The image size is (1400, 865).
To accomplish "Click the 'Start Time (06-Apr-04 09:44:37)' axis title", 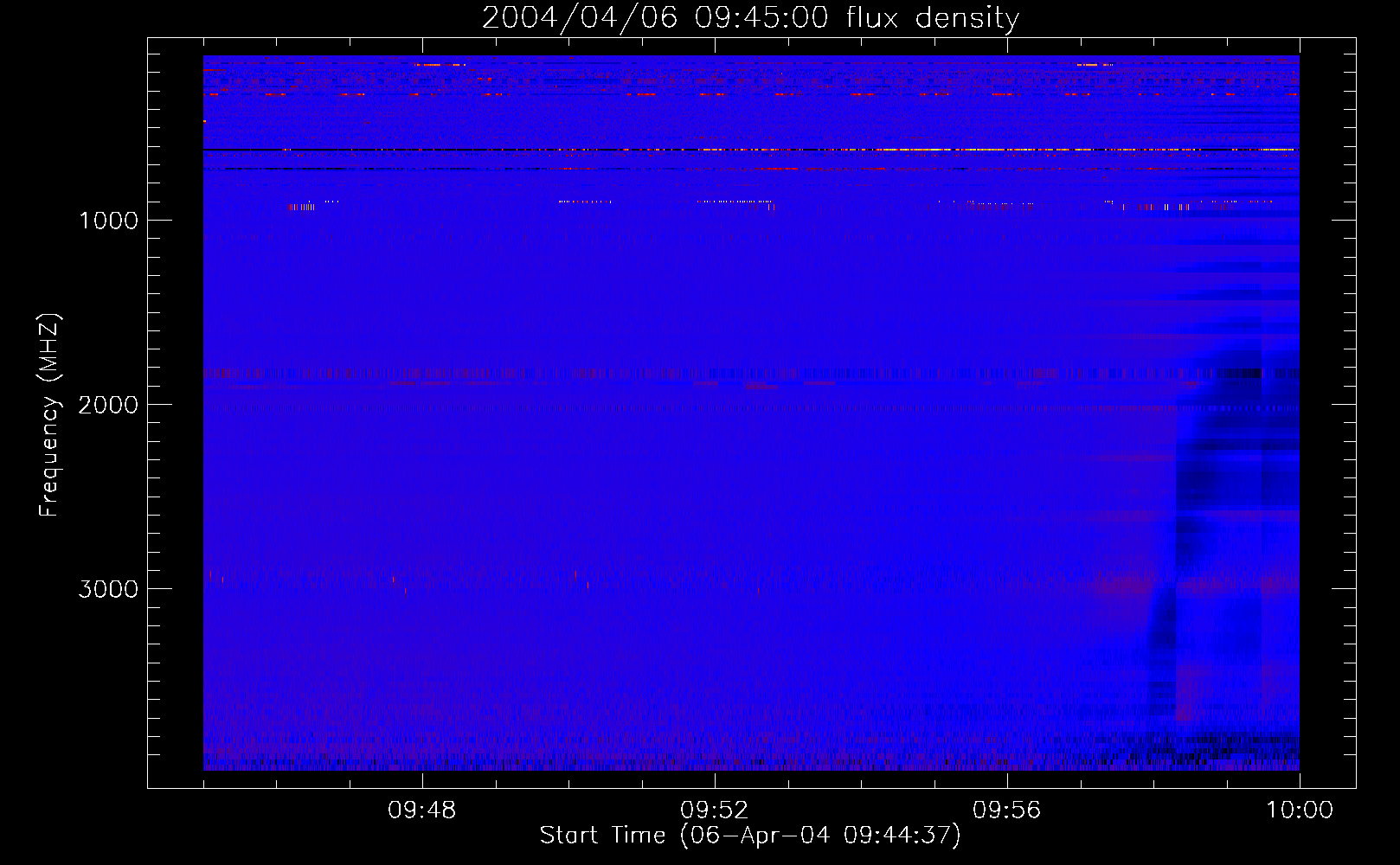I will pos(750,836).
